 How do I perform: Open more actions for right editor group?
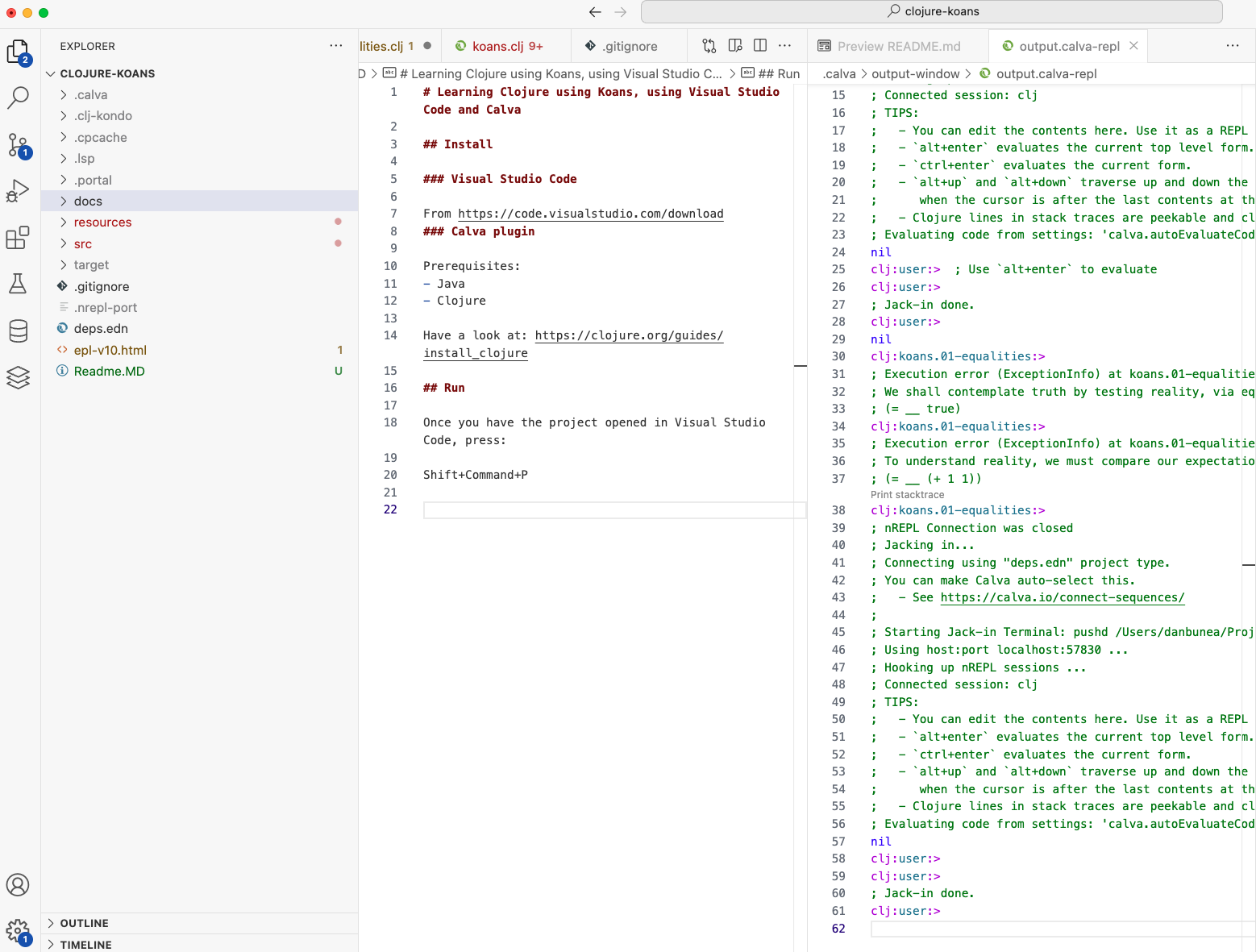[x=1233, y=46]
